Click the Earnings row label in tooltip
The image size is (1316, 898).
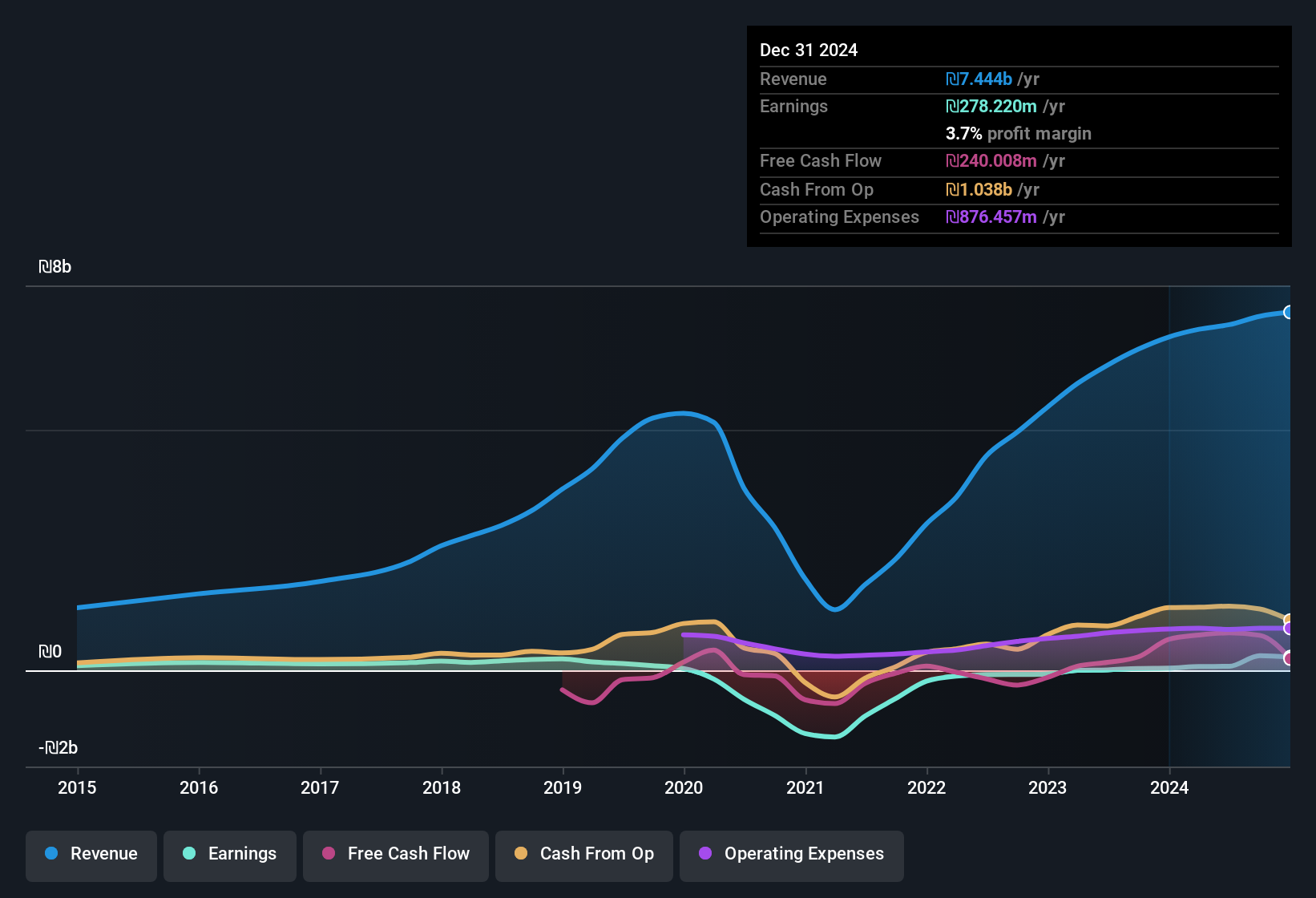[x=793, y=107]
